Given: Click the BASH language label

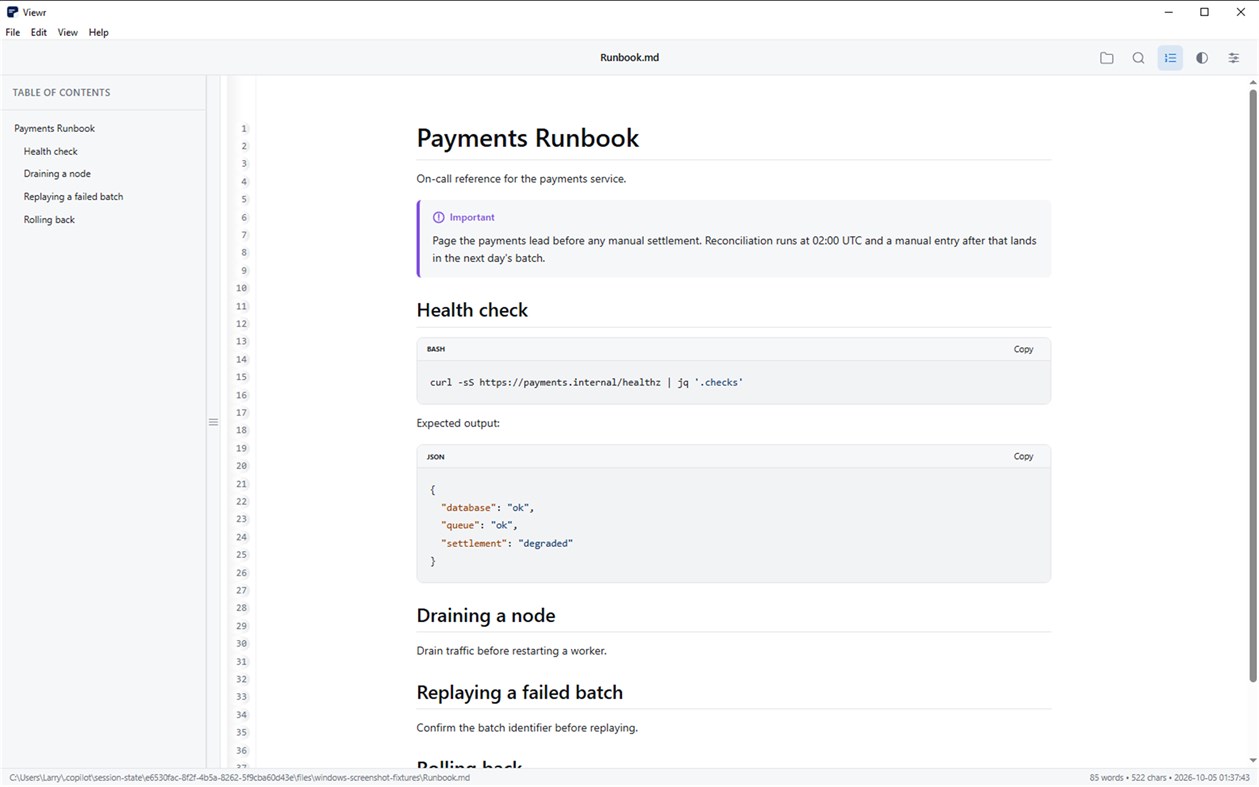Looking at the screenshot, I should 436,349.
